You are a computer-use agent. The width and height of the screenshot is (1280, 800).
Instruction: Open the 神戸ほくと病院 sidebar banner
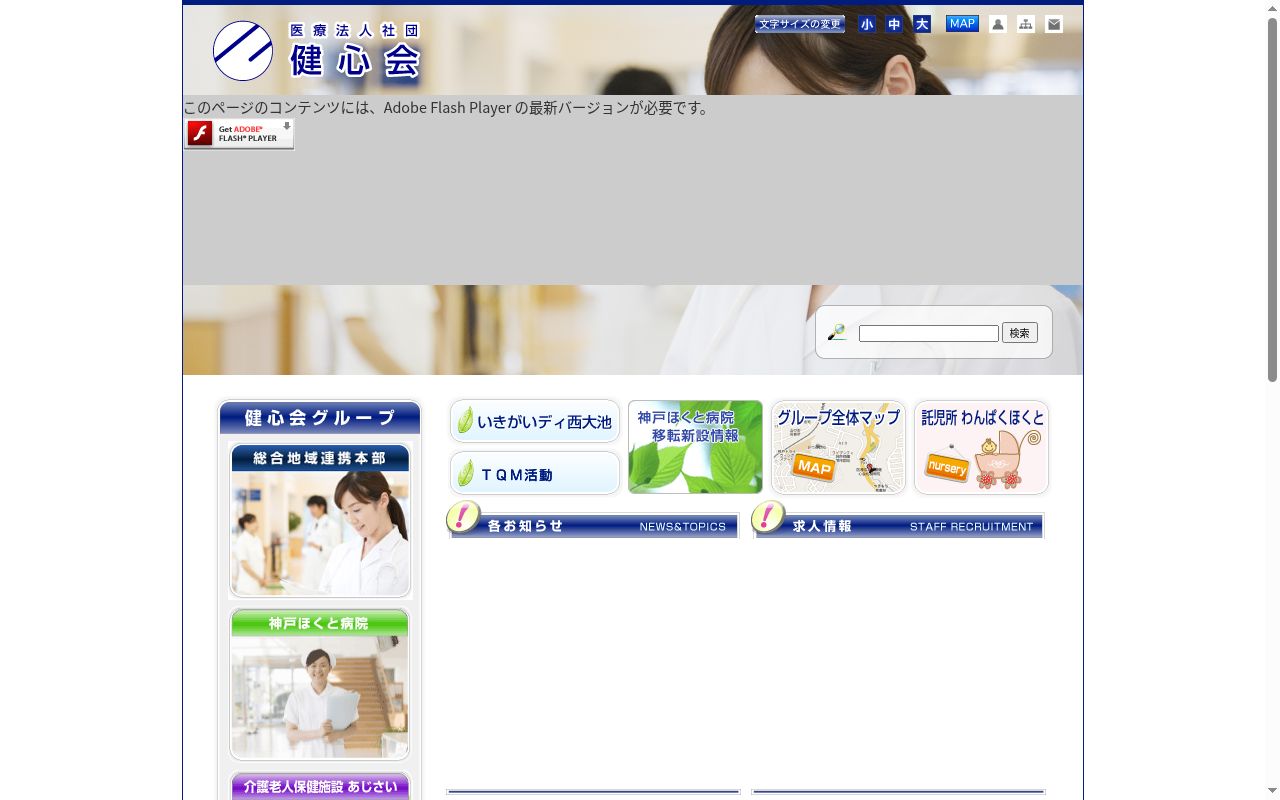320,685
